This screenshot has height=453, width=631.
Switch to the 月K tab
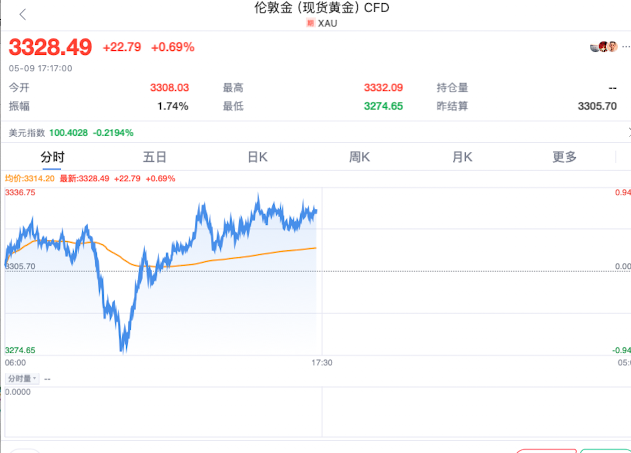click(x=462, y=157)
